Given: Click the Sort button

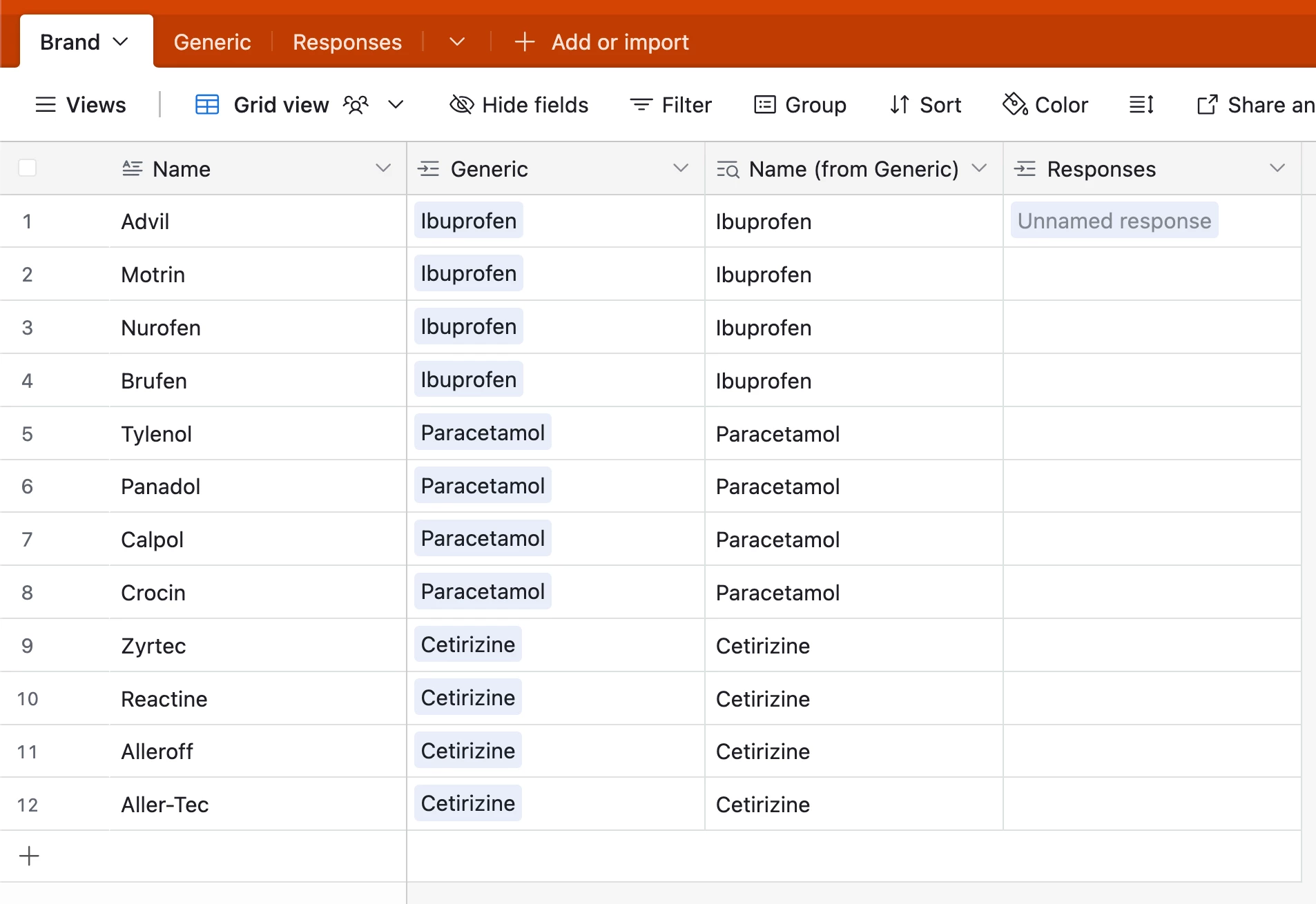Looking at the screenshot, I should [x=926, y=105].
